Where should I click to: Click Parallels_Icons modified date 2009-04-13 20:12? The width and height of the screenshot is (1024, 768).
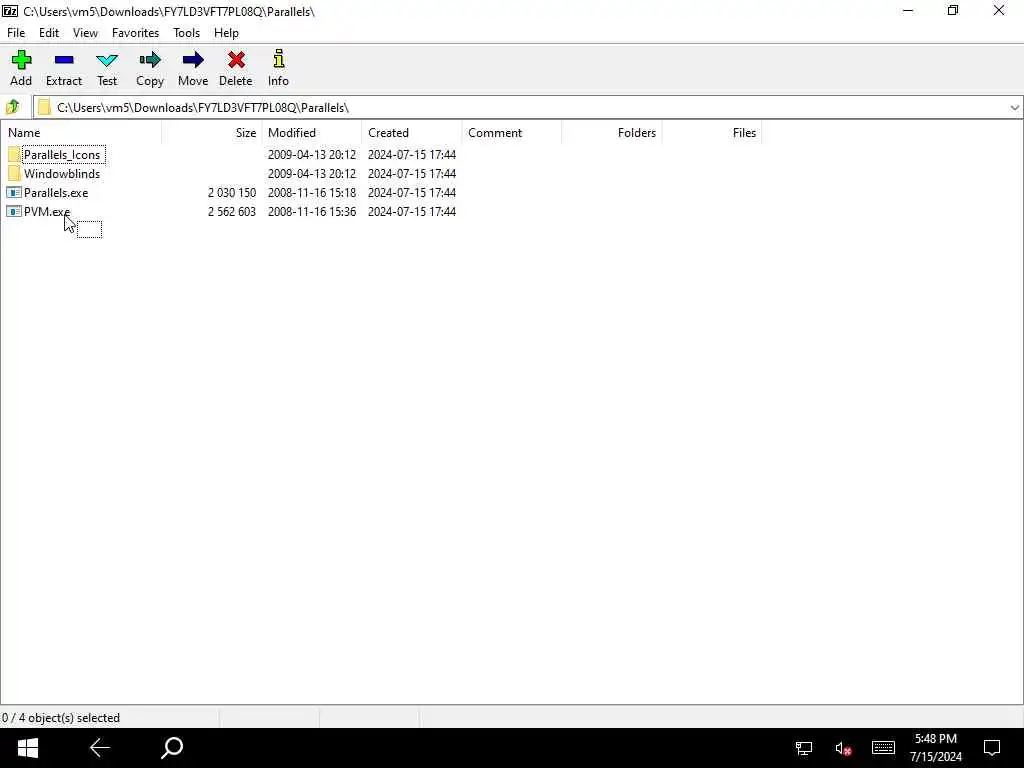point(312,155)
